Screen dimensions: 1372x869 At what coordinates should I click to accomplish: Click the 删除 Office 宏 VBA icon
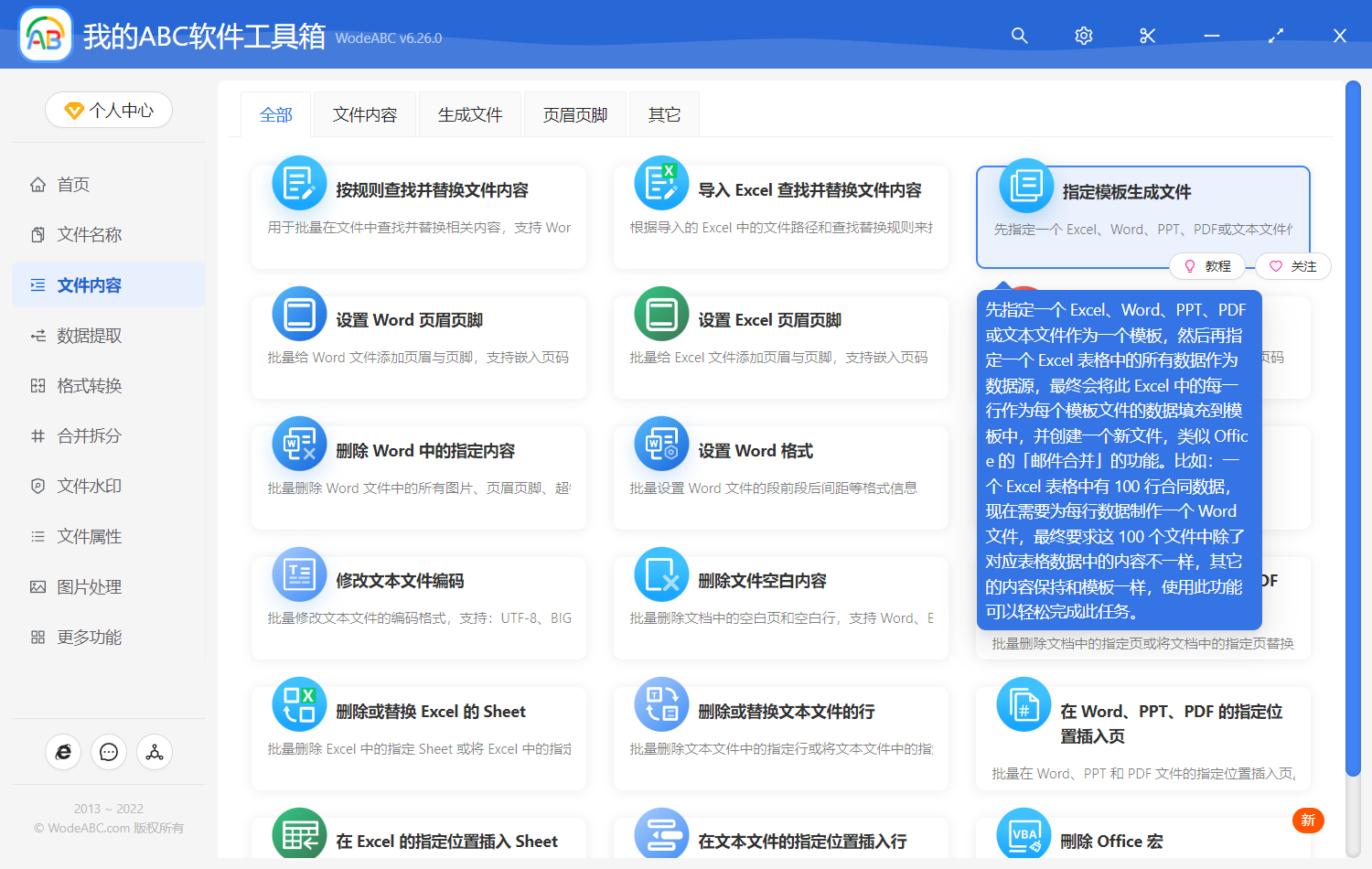coord(1023,835)
